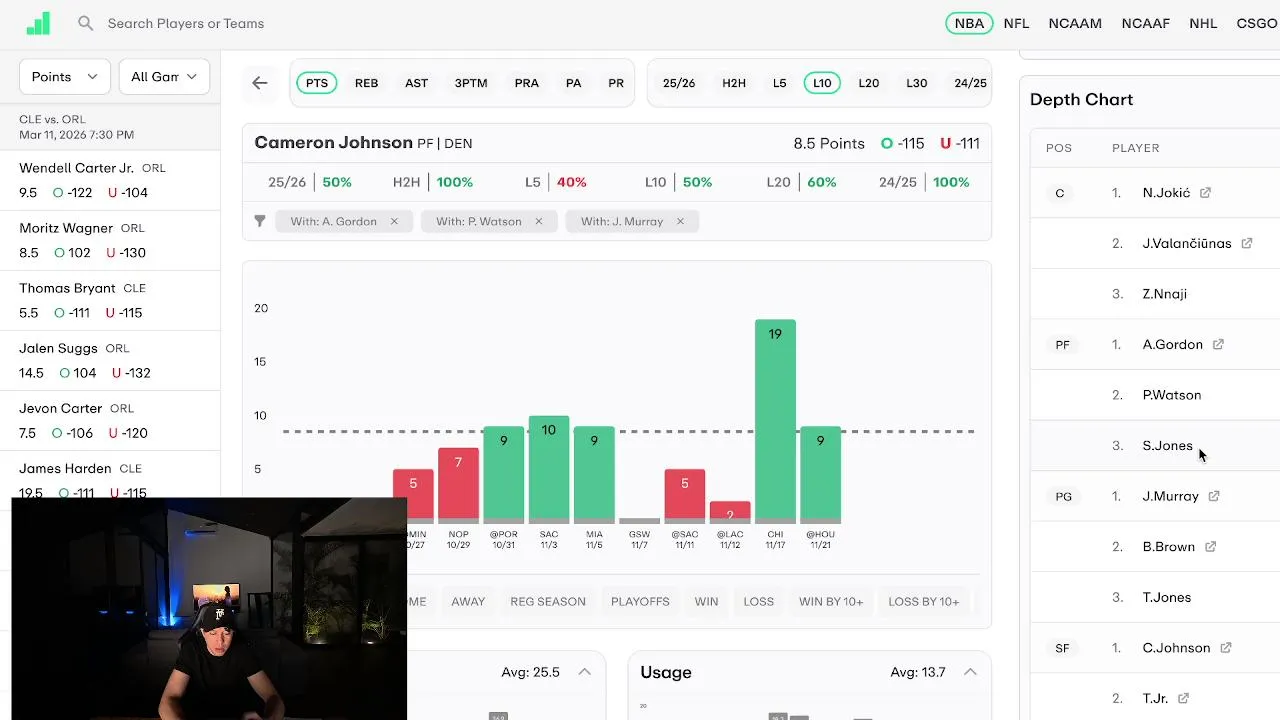Collapse the Usage panel chevron

(x=970, y=672)
